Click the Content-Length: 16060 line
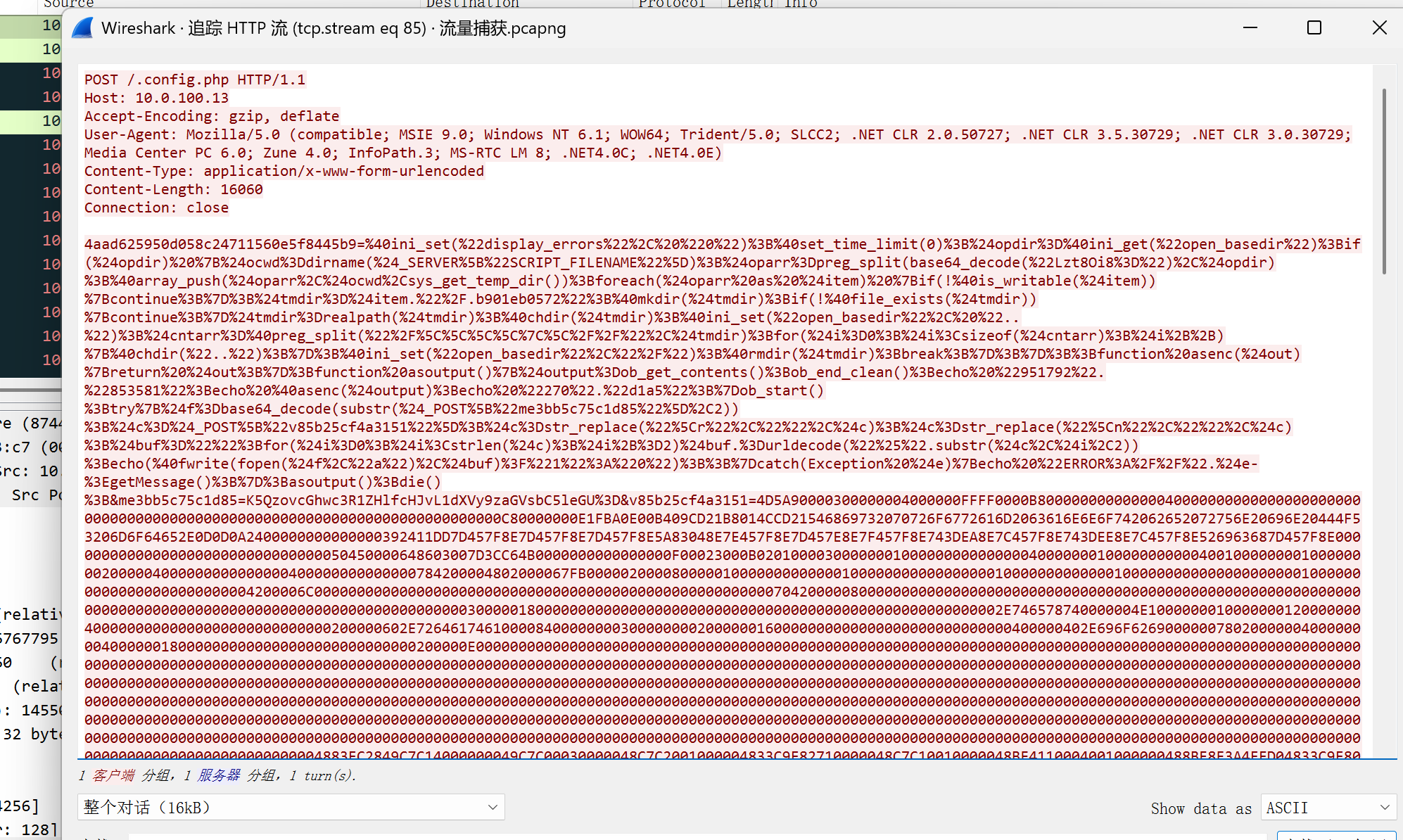The image size is (1403, 840). (173, 189)
